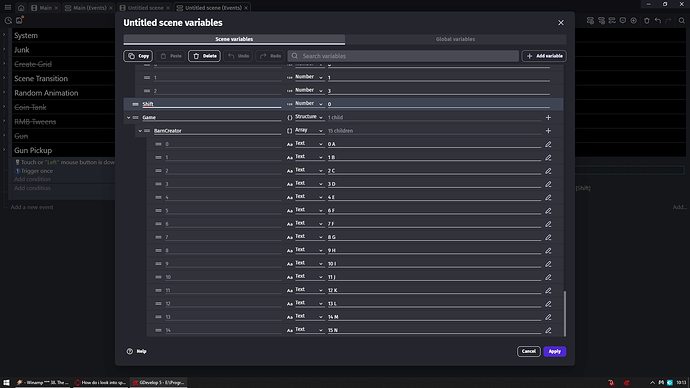
Task: Click the plus icon on the Game structure row
Action: point(548,117)
